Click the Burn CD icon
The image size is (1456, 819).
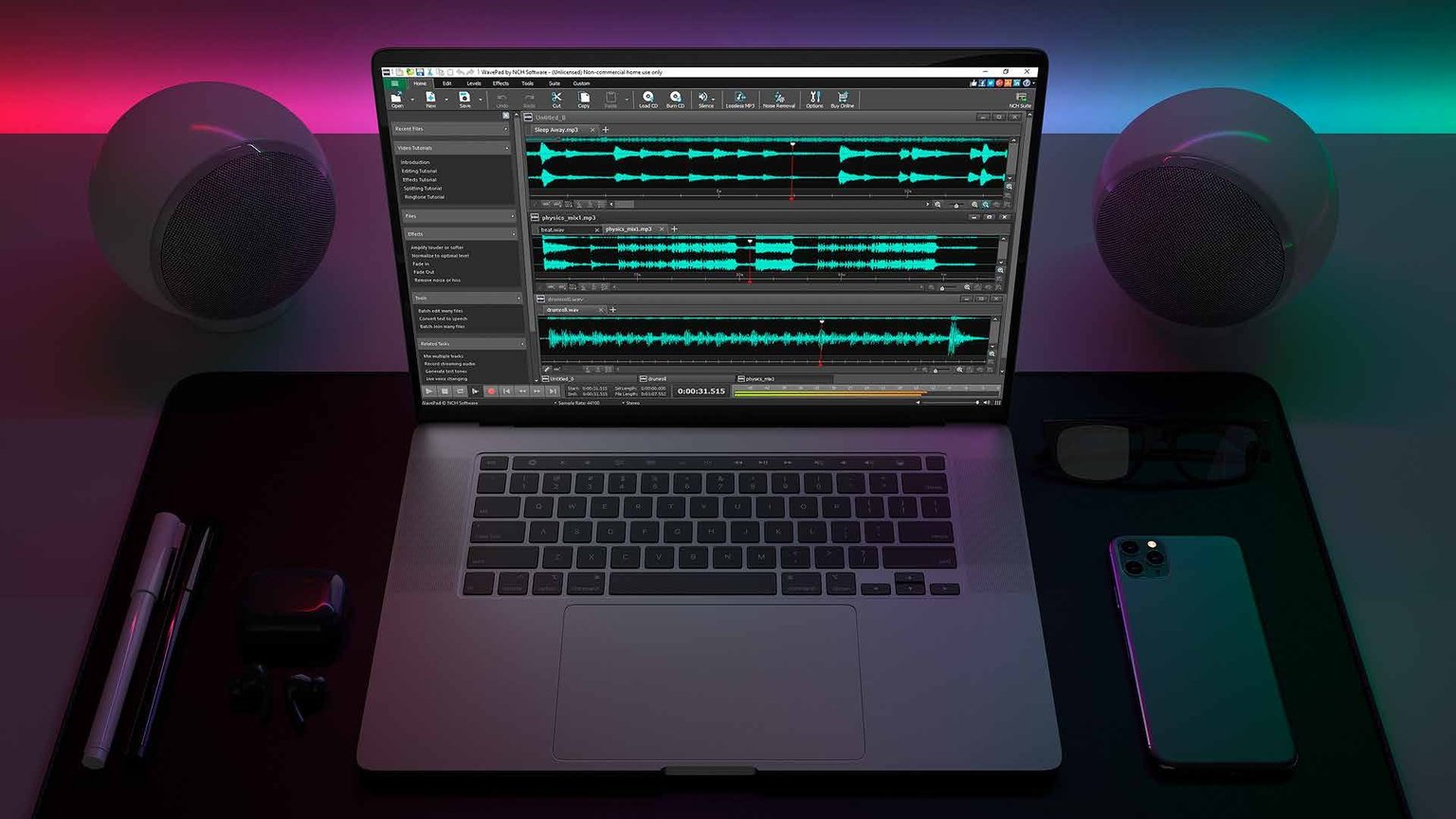coord(675,99)
